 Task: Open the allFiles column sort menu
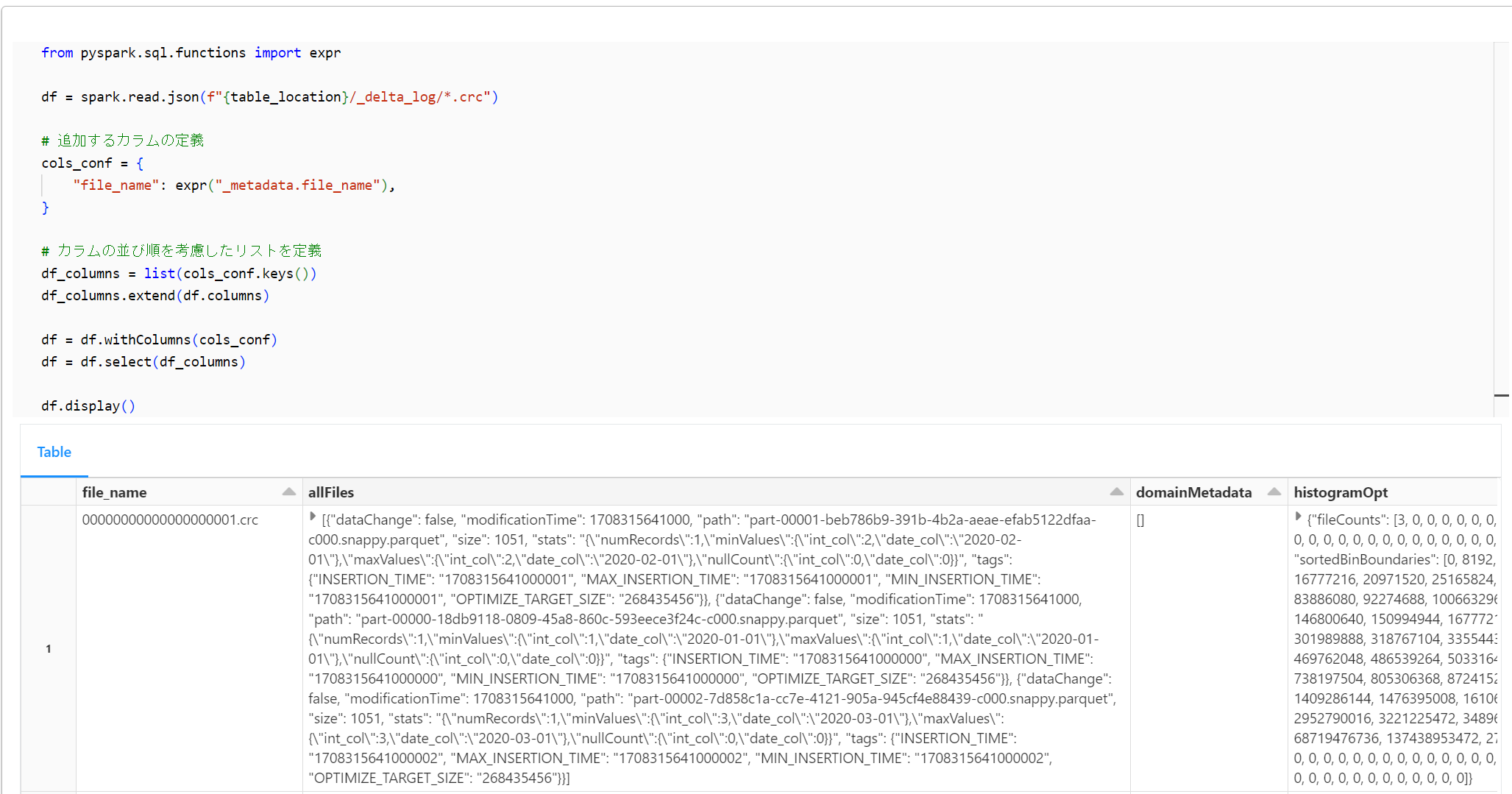point(1117,492)
